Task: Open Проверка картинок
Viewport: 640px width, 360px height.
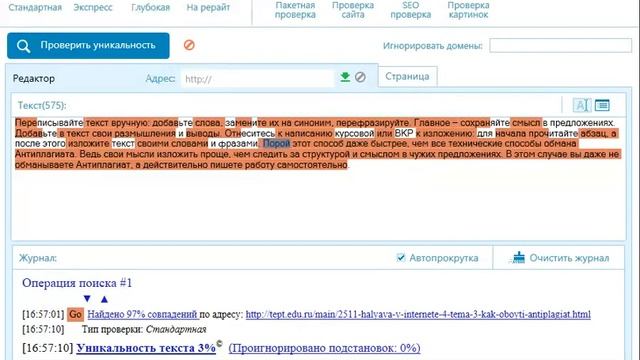Action: [x=468, y=10]
